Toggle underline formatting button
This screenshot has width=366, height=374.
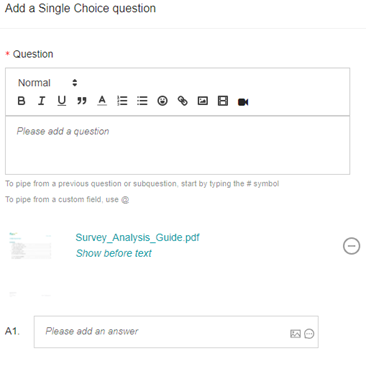coord(62,101)
